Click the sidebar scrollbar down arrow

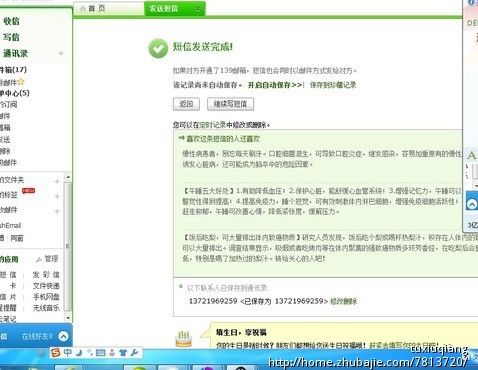(x=68, y=318)
